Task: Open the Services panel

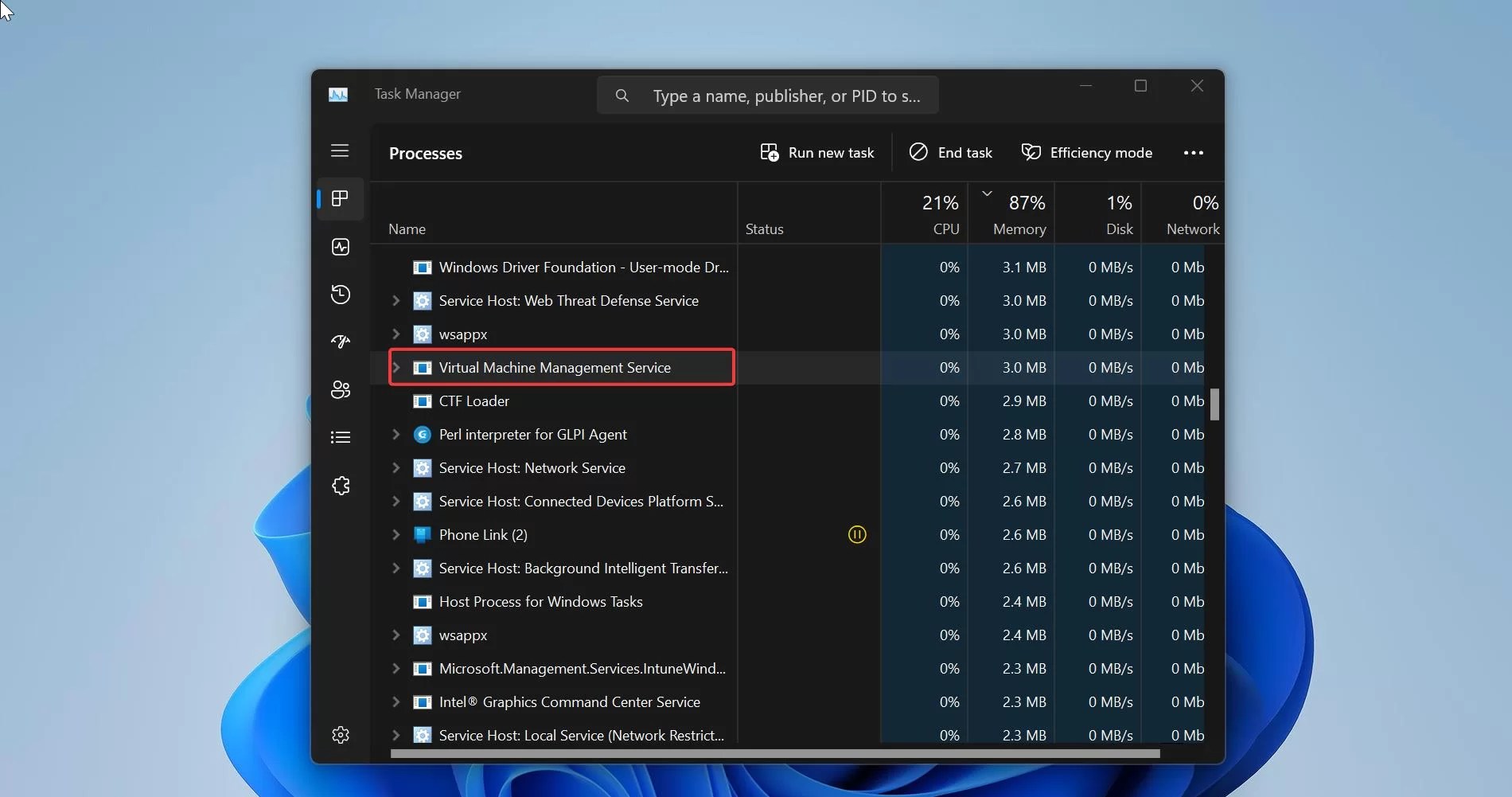Action: click(x=340, y=485)
